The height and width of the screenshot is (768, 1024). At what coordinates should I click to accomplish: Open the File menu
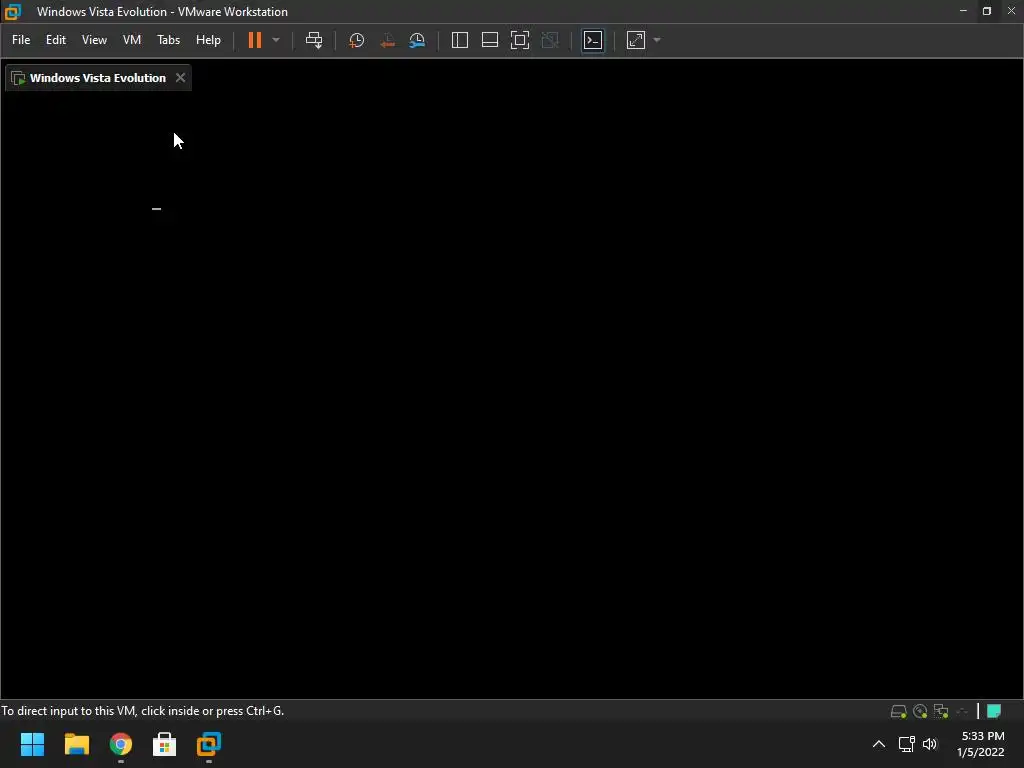click(x=21, y=40)
